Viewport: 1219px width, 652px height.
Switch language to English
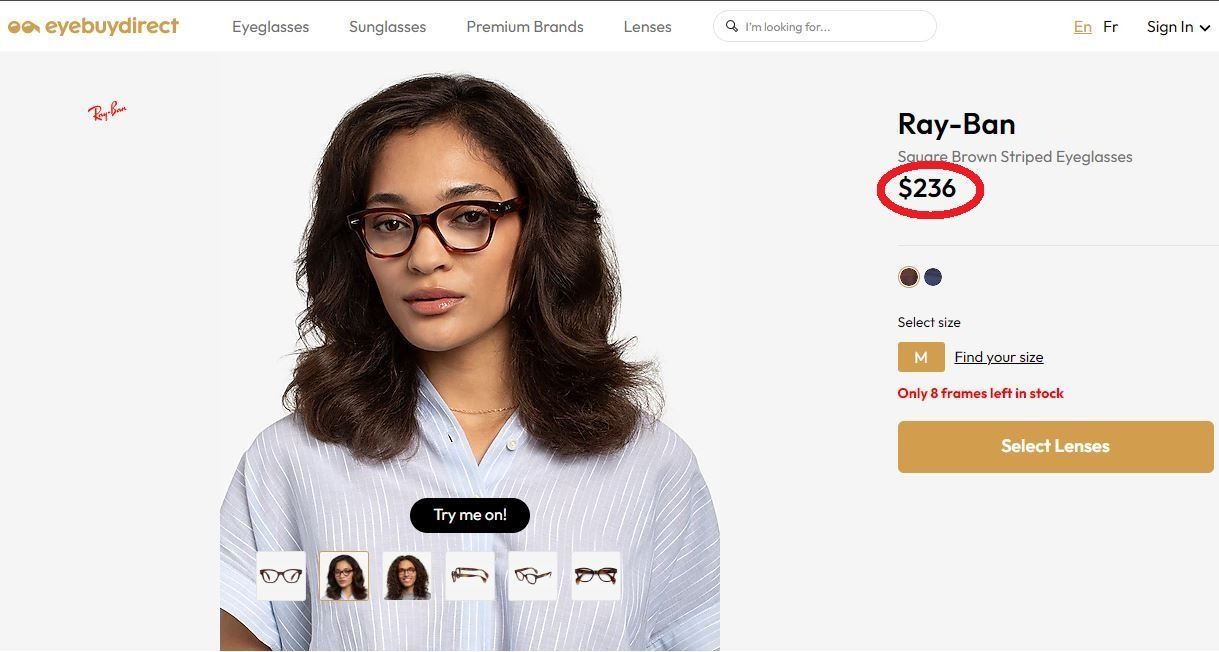click(x=1082, y=27)
